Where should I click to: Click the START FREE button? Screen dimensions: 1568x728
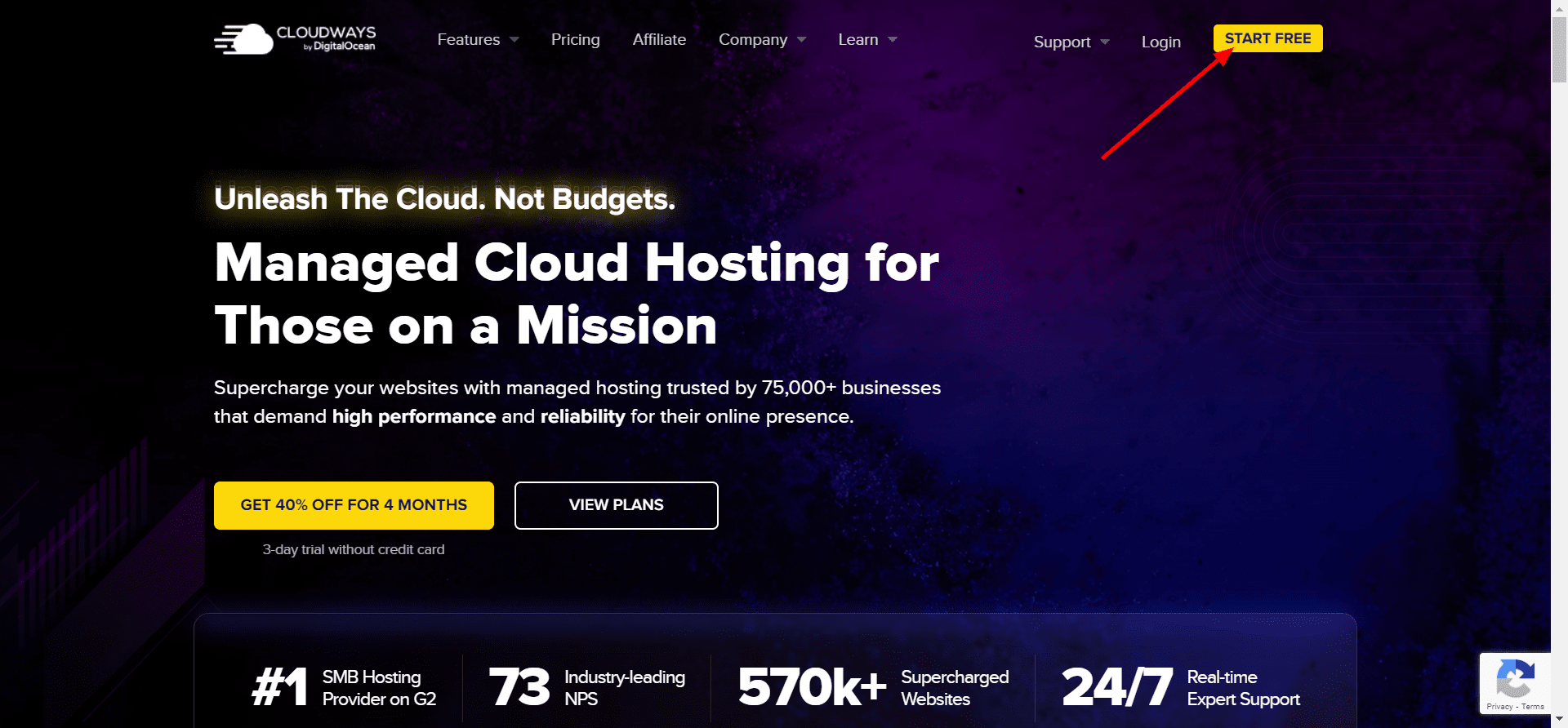pyautogui.click(x=1267, y=38)
